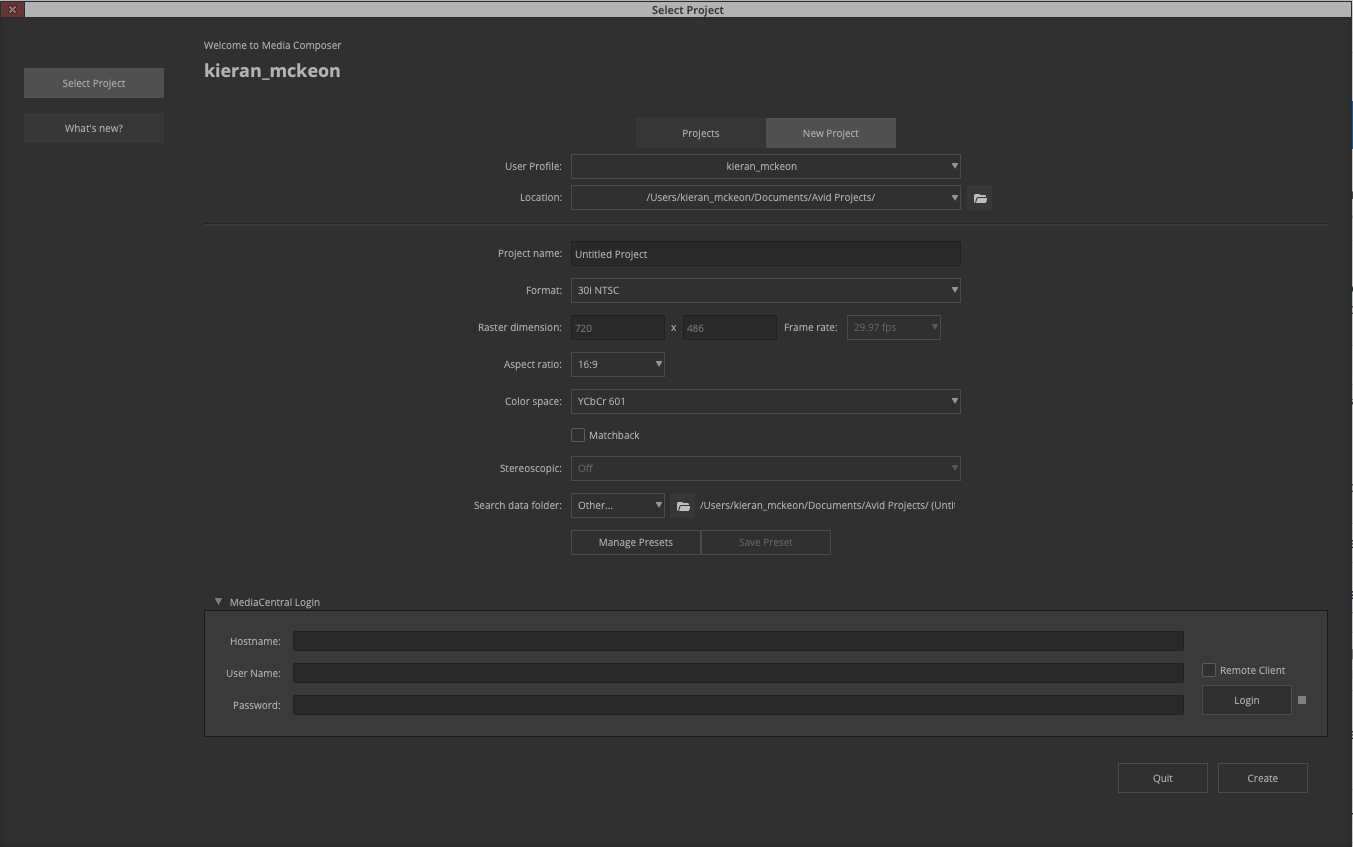Open the User Profile dropdown
Viewport: 1353px width, 847px height.
pyautogui.click(x=766, y=166)
